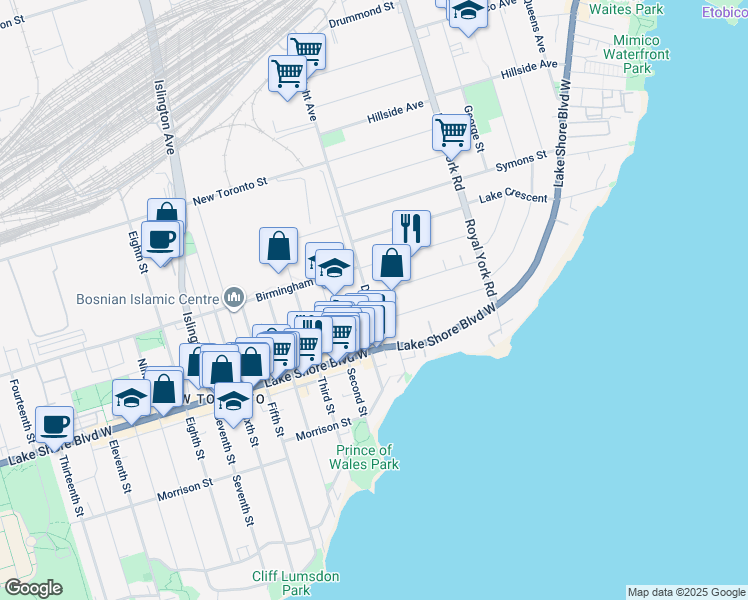This screenshot has height=600, width=748.
Task: Open the Google logo link
Action: [33, 588]
